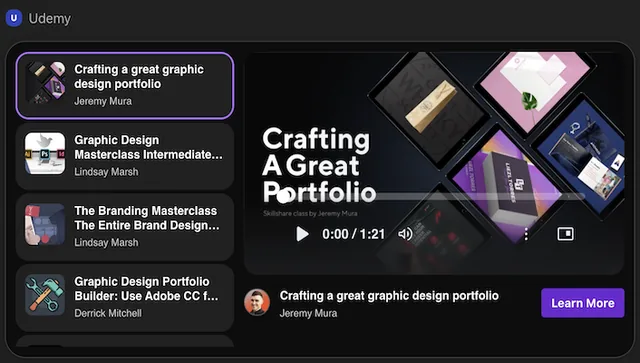640x363 pixels.
Task: Select Graphic Design Masterclass Intermediate course card
Action: pyautogui.click(x=125, y=156)
